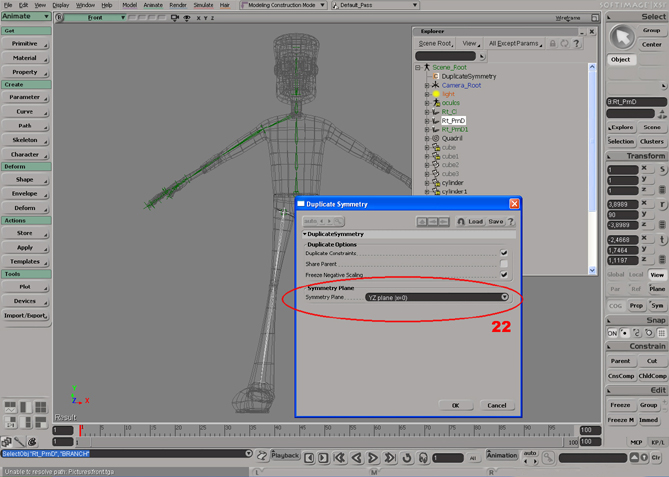Open Explorer help question mark icon
Image resolution: width=669 pixels, height=477 pixels.
pos(577,44)
